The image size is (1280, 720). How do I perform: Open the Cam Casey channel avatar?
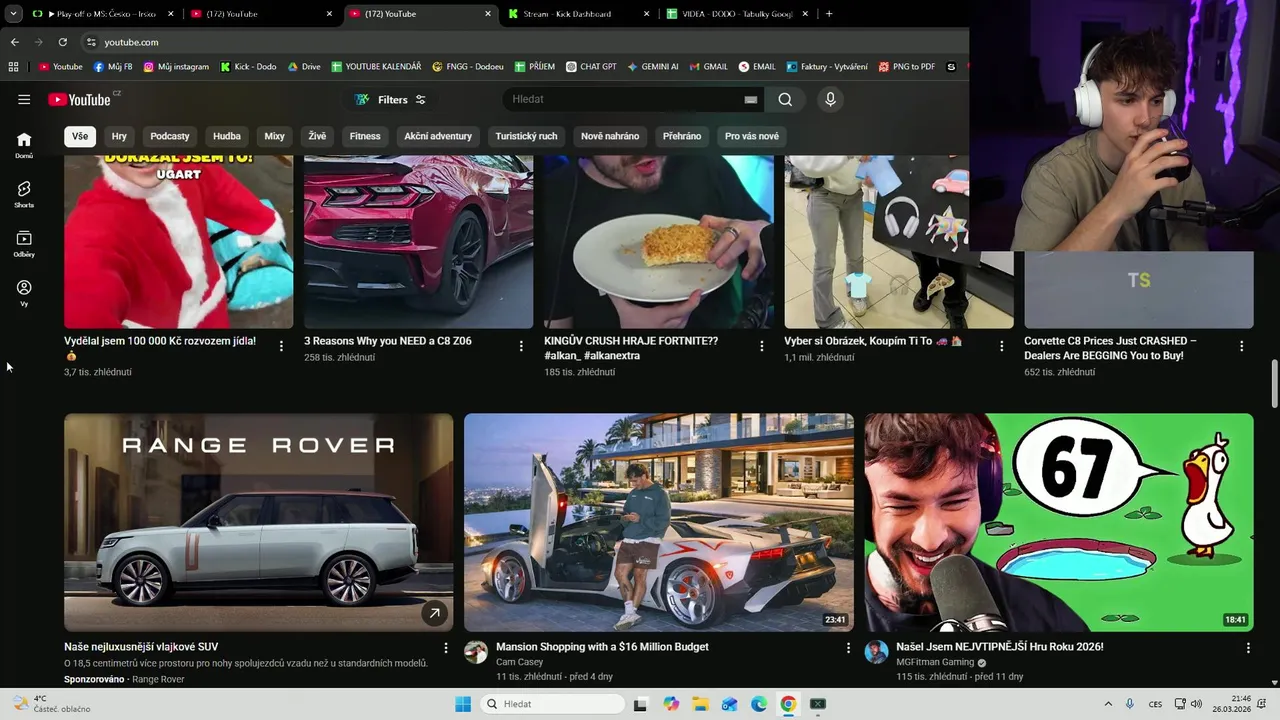476,652
